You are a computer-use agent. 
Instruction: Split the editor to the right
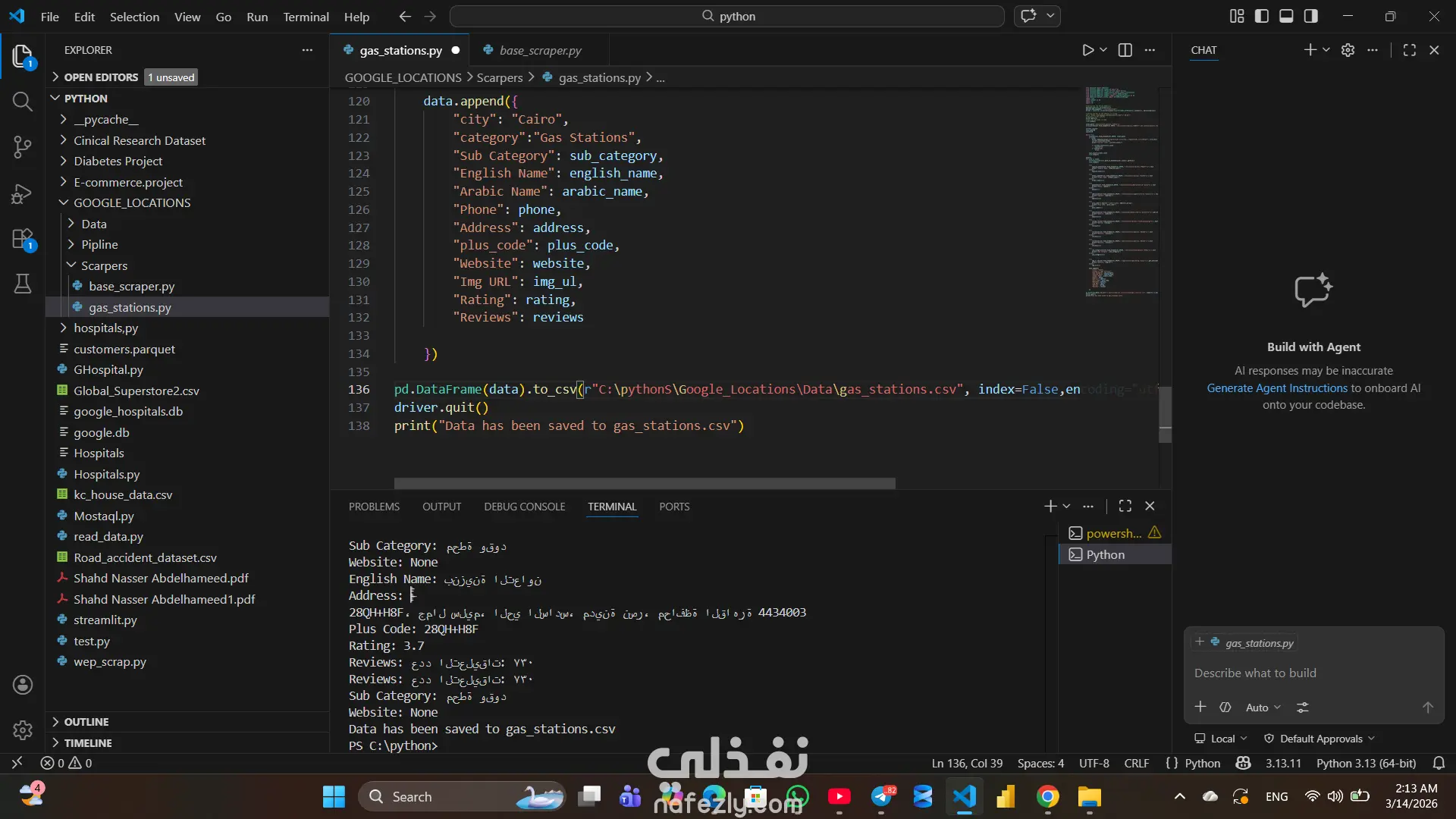(1125, 50)
